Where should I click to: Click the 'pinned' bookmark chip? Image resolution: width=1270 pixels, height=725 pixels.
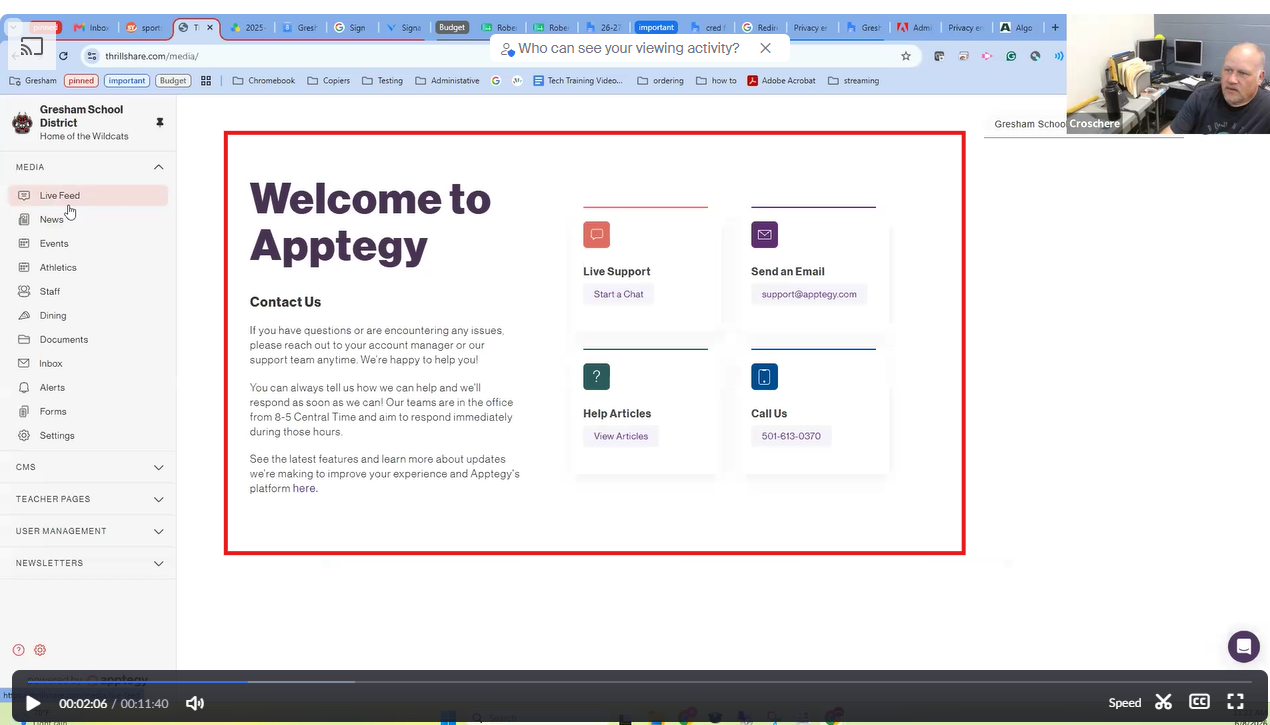tap(81, 81)
